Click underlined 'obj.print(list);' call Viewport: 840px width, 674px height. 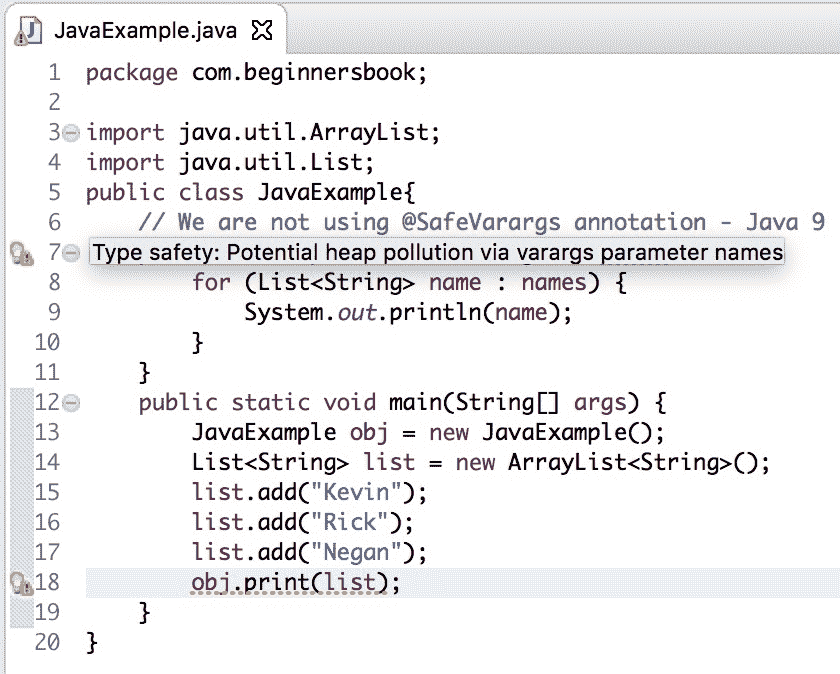[296, 583]
